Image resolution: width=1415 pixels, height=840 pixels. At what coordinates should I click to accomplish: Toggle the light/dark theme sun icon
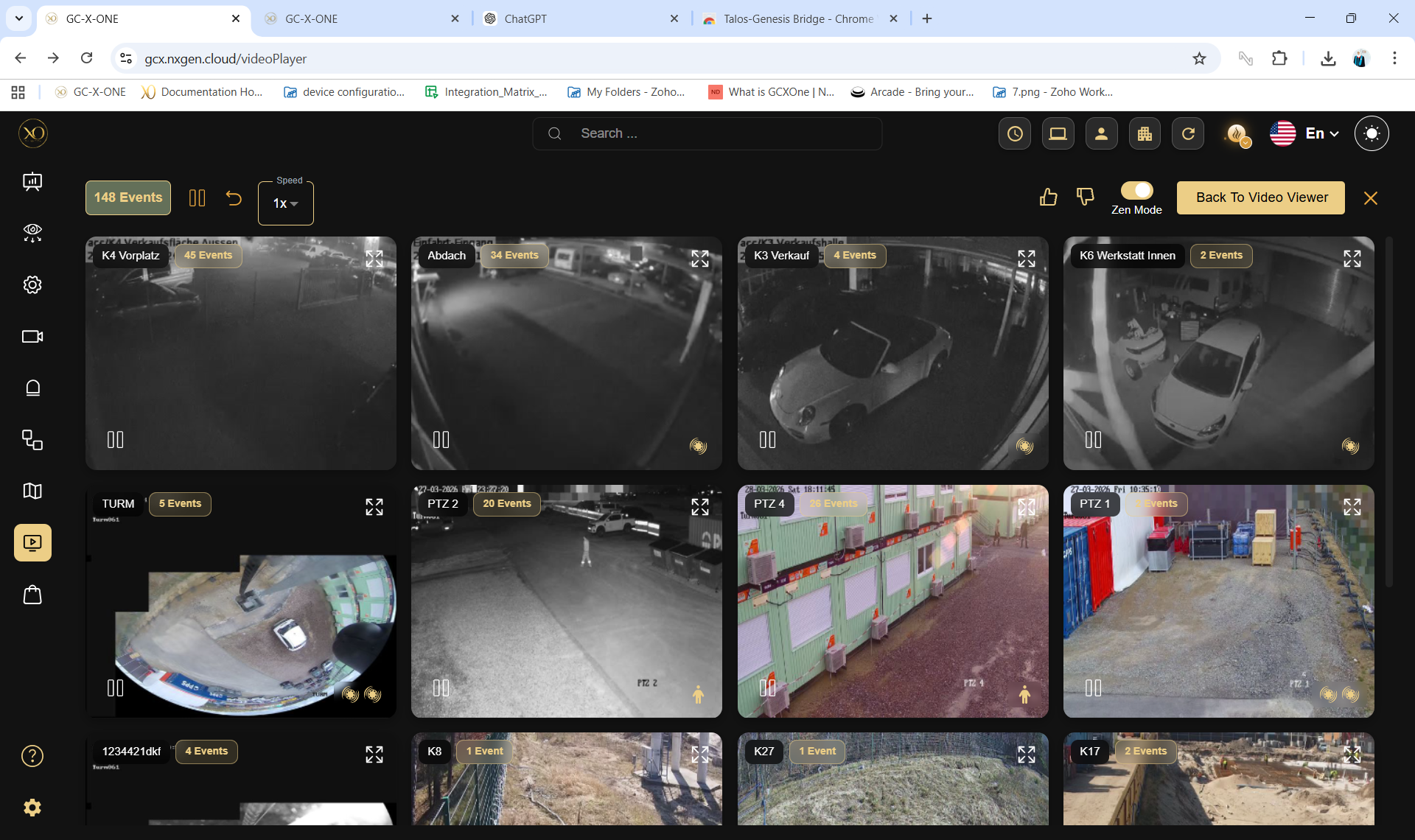click(1372, 133)
